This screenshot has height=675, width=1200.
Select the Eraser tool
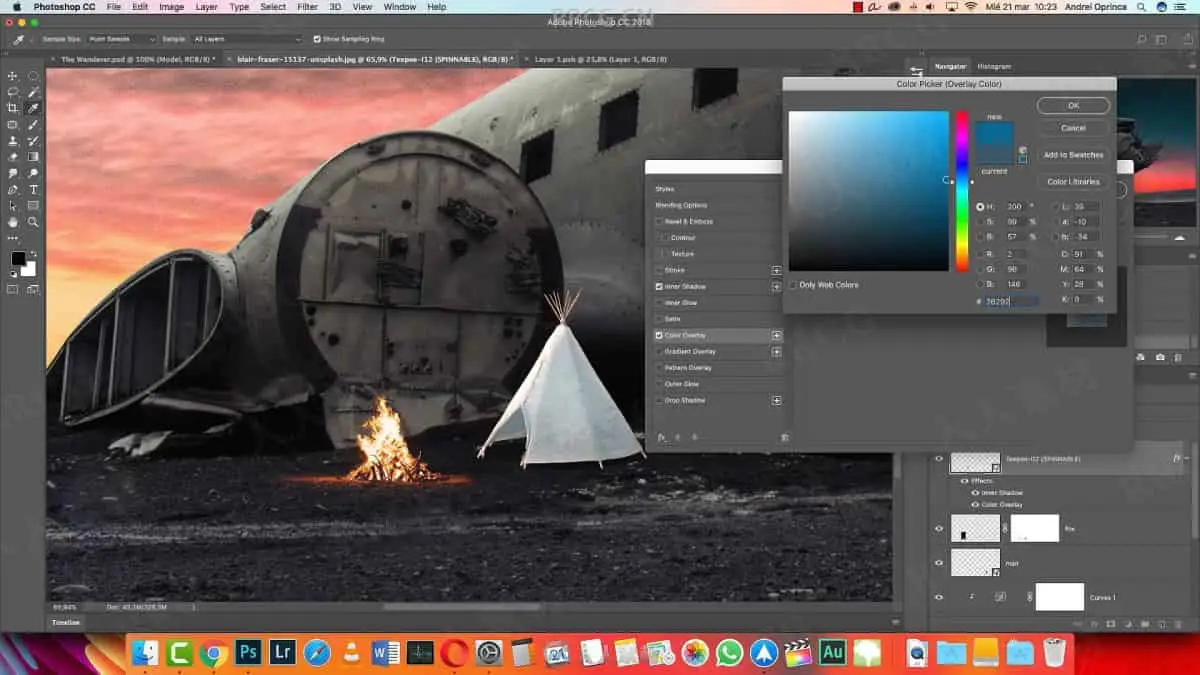(x=13, y=157)
